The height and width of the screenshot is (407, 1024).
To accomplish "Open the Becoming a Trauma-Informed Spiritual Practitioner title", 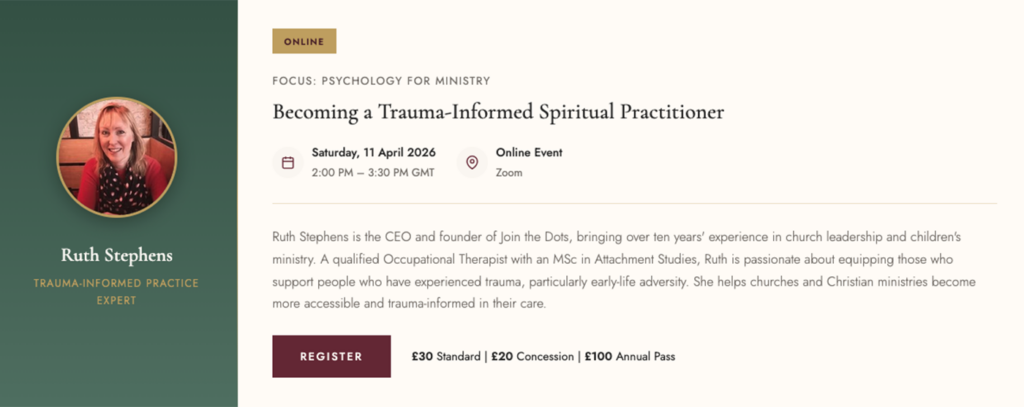I will tap(498, 112).
